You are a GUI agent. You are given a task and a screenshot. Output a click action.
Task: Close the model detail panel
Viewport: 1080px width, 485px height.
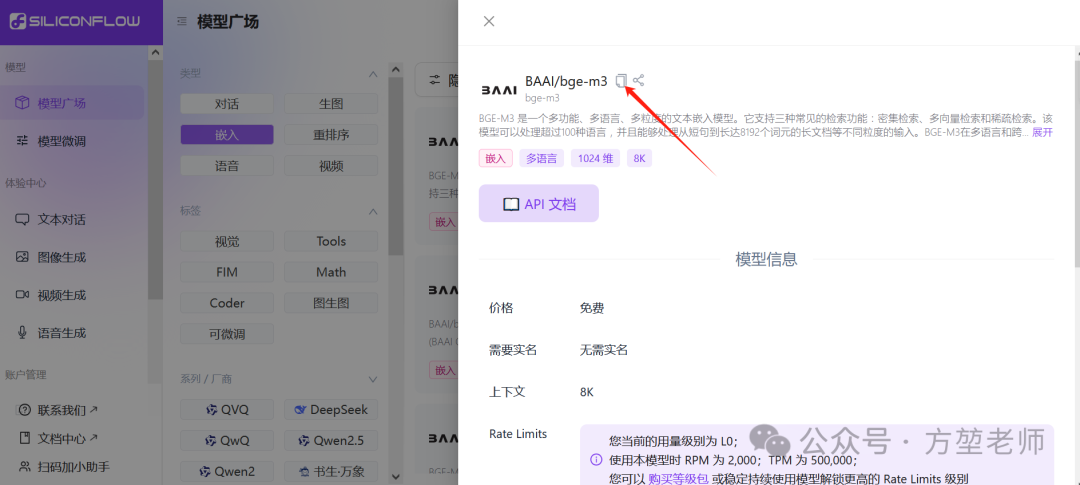tap(489, 21)
